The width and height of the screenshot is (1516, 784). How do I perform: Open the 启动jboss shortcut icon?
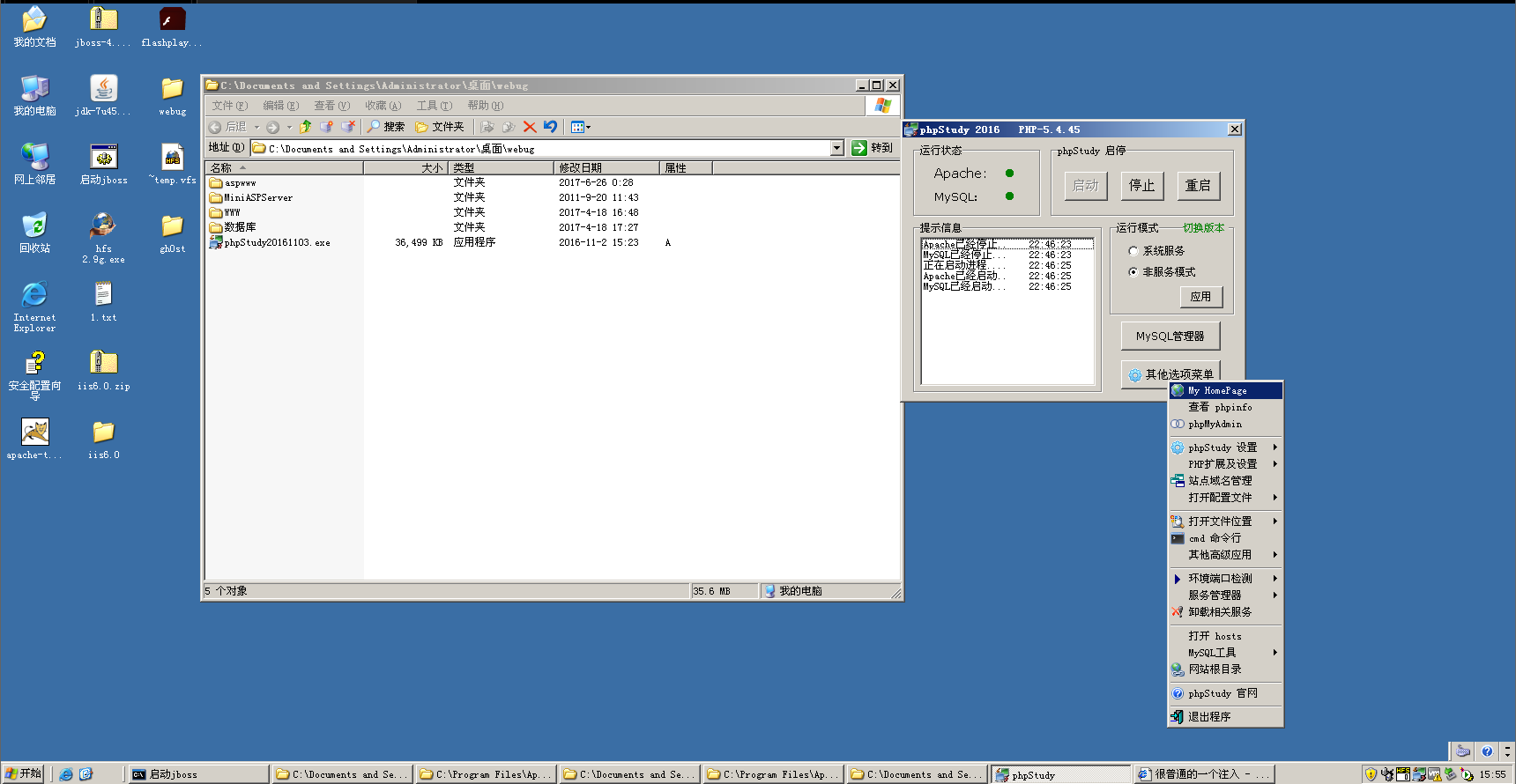click(103, 165)
